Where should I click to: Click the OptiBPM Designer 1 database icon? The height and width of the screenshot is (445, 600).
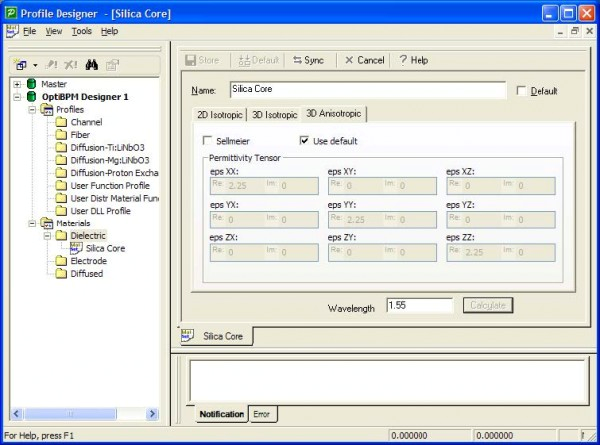(x=32, y=96)
